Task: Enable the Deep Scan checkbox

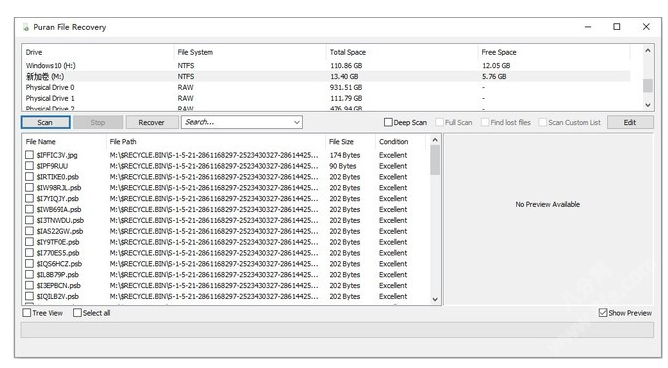Action: [x=388, y=123]
